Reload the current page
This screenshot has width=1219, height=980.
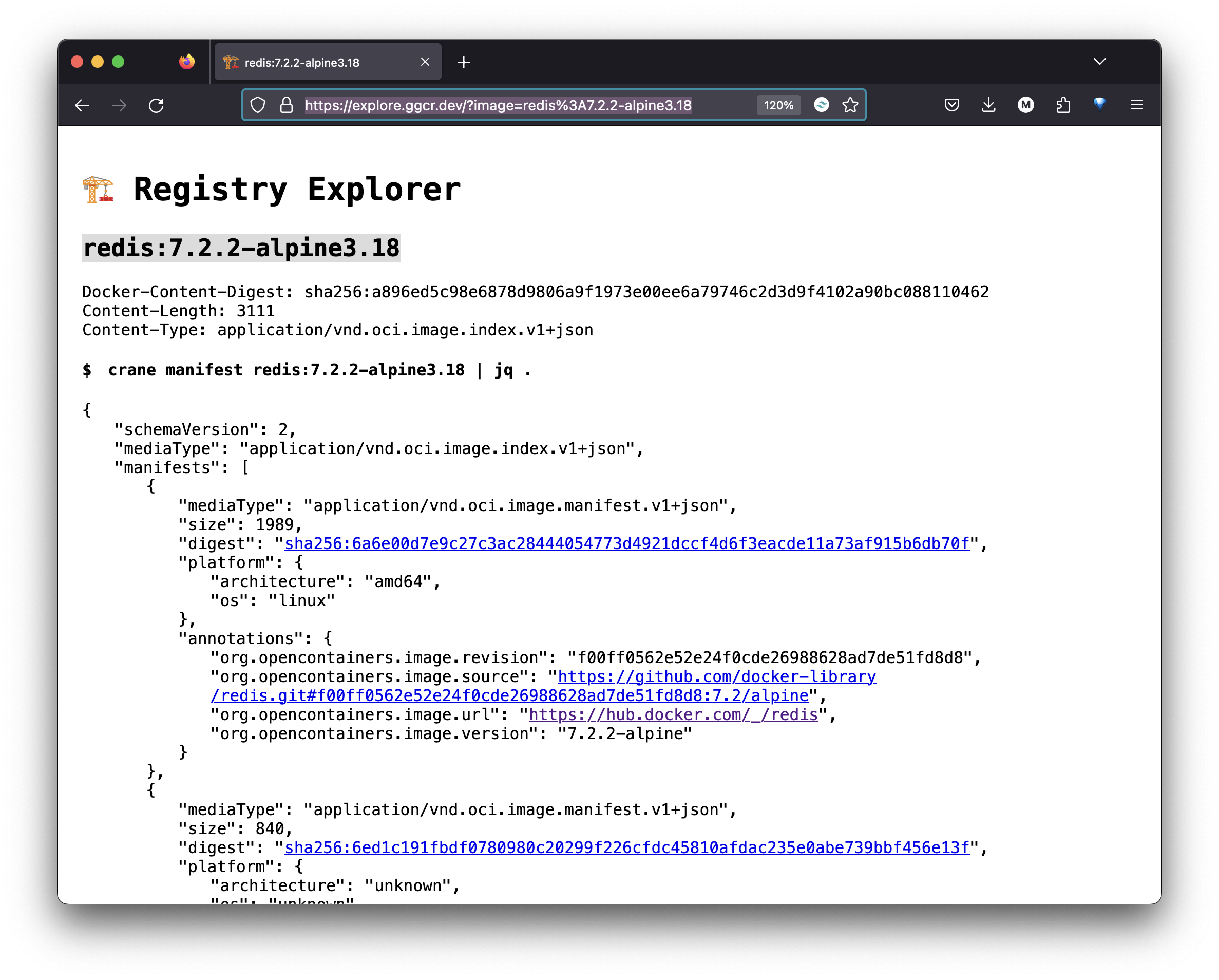(157, 105)
